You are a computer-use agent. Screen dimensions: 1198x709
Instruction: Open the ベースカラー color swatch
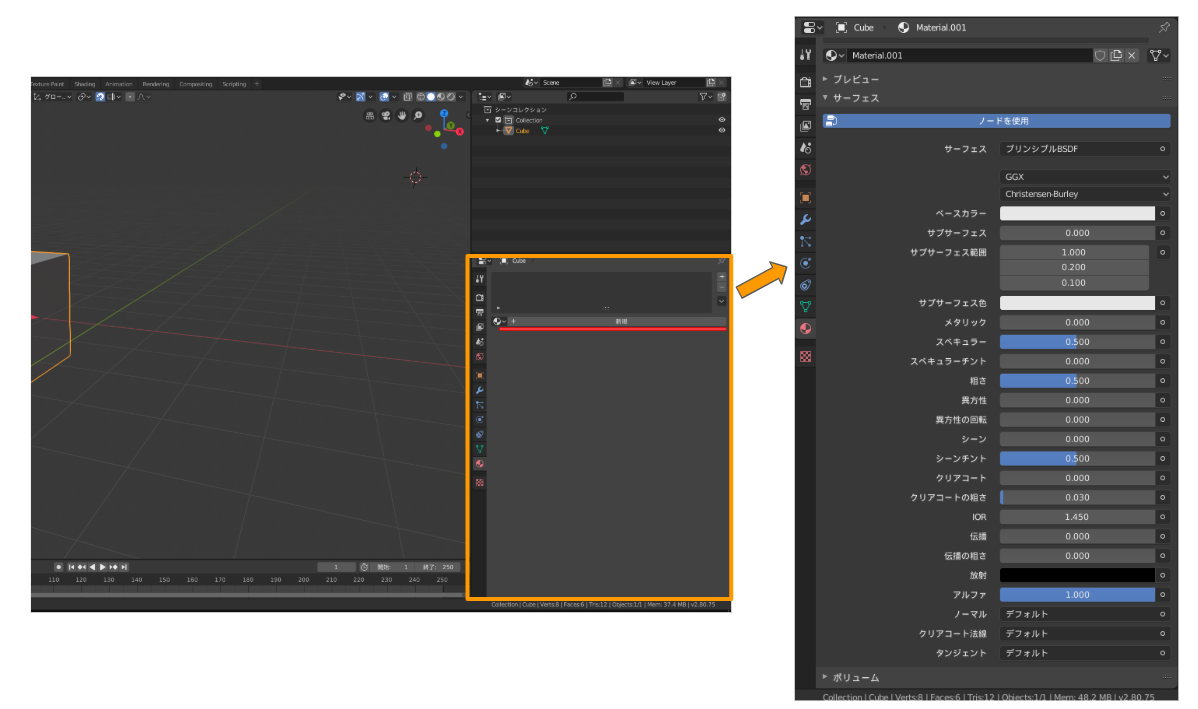1077,212
